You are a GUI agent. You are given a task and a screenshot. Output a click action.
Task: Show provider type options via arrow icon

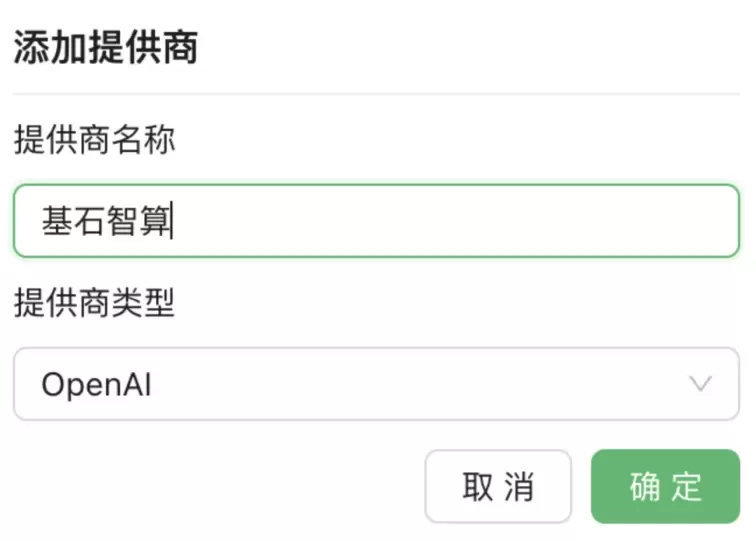point(701,384)
